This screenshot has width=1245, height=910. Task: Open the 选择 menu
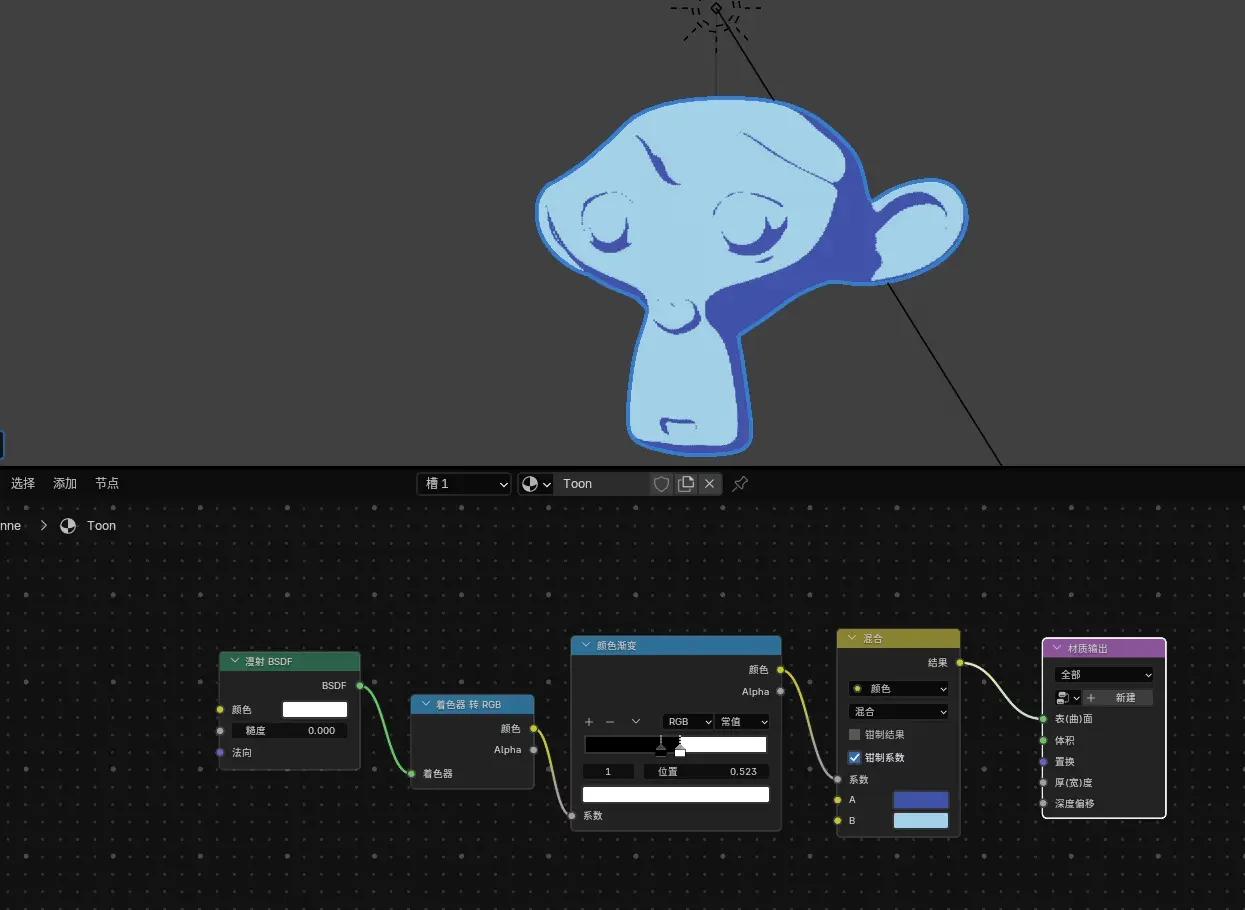coord(23,484)
